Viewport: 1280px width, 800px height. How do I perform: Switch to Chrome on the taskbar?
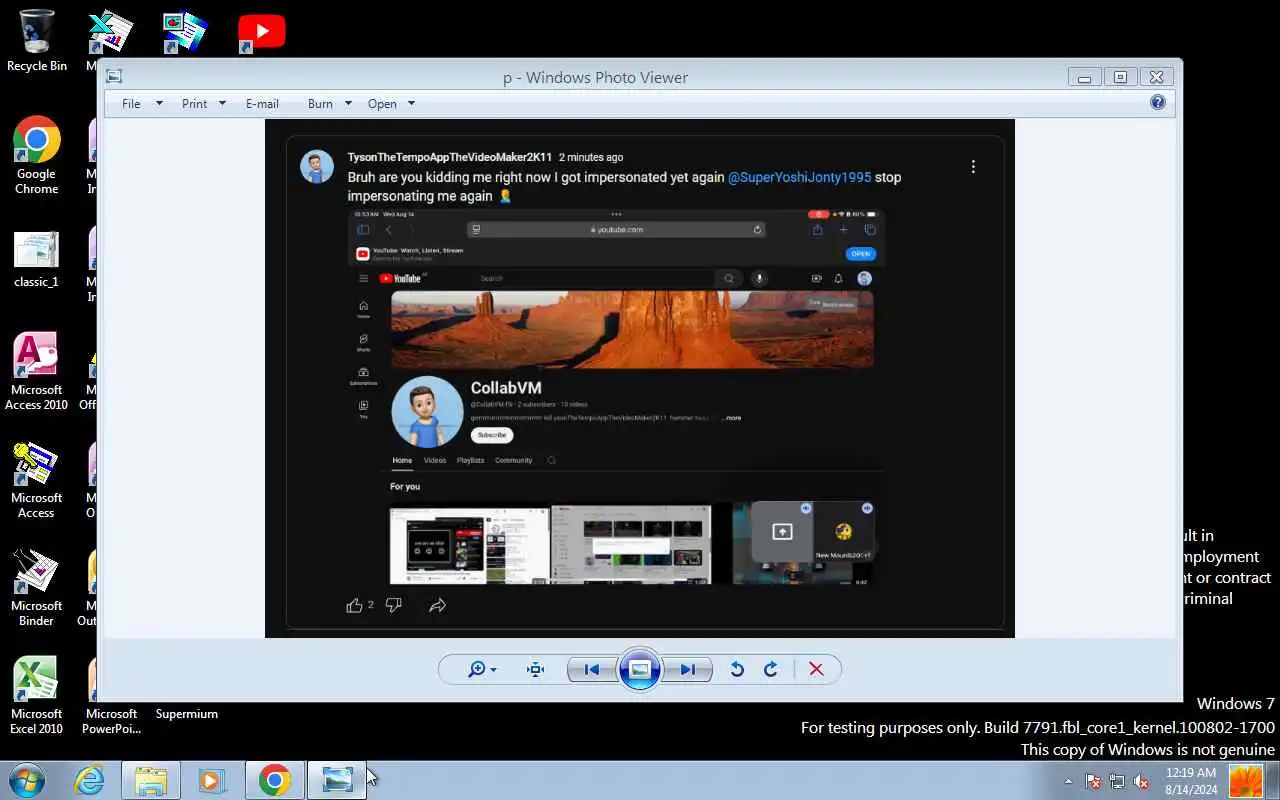click(274, 780)
